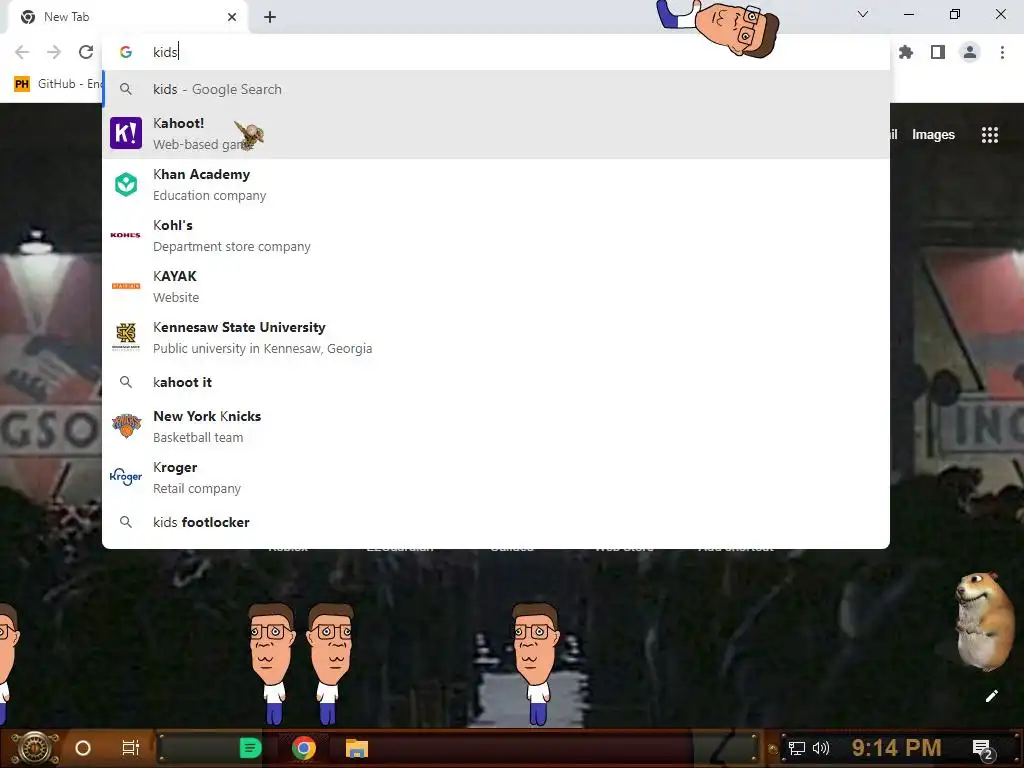This screenshot has width=1024, height=768.
Task: Click the magnifier icon beside 'kahoot it'
Action: click(x=126, y=382)
